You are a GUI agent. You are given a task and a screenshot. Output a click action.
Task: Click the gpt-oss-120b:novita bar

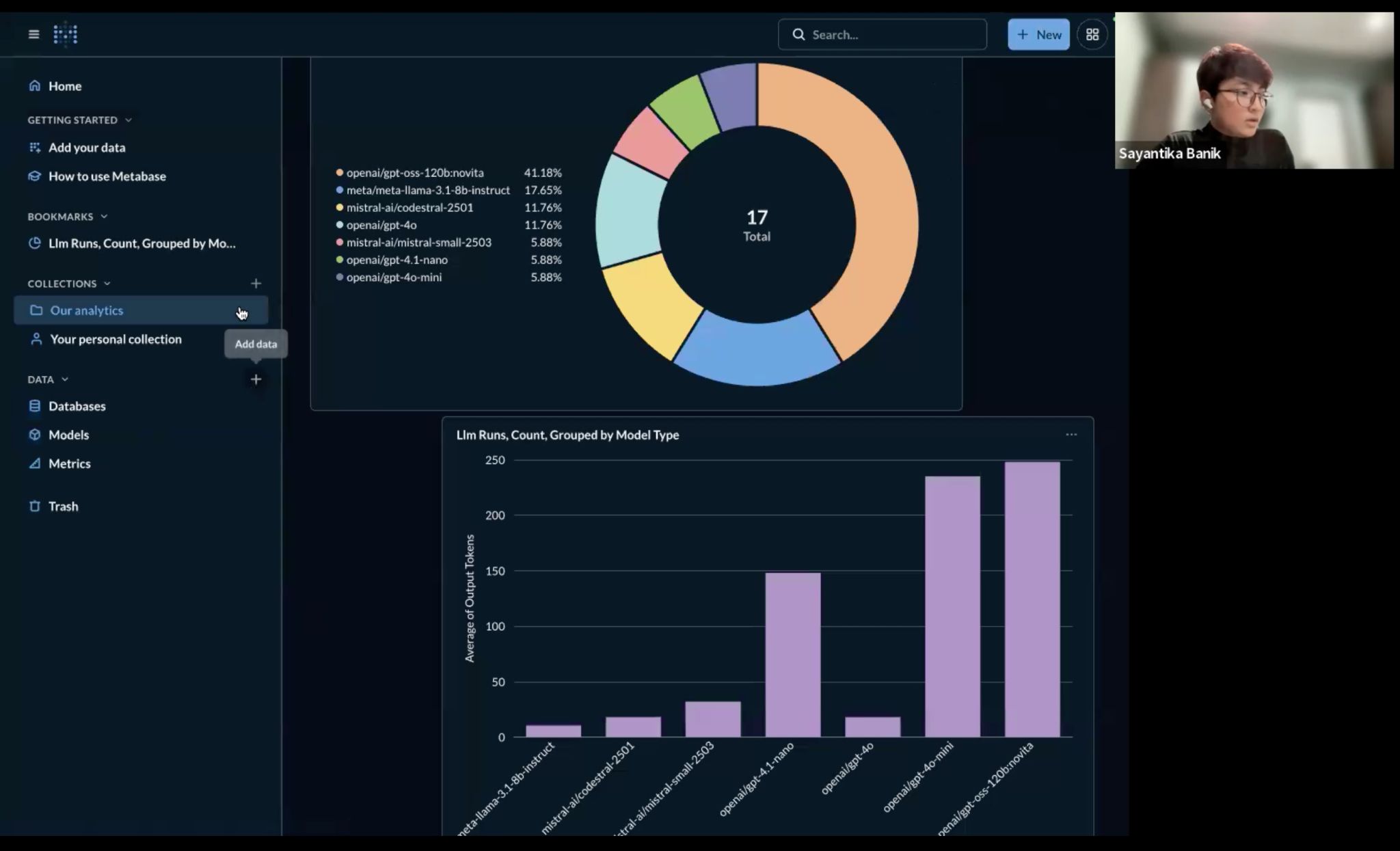[x=1032, y=599]
